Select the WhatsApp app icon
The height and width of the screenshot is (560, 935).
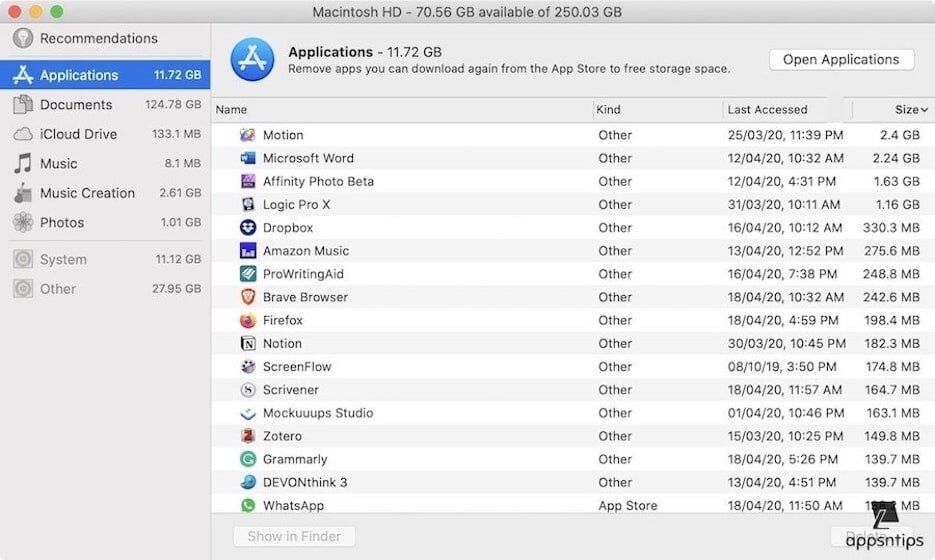click(248, 506)
